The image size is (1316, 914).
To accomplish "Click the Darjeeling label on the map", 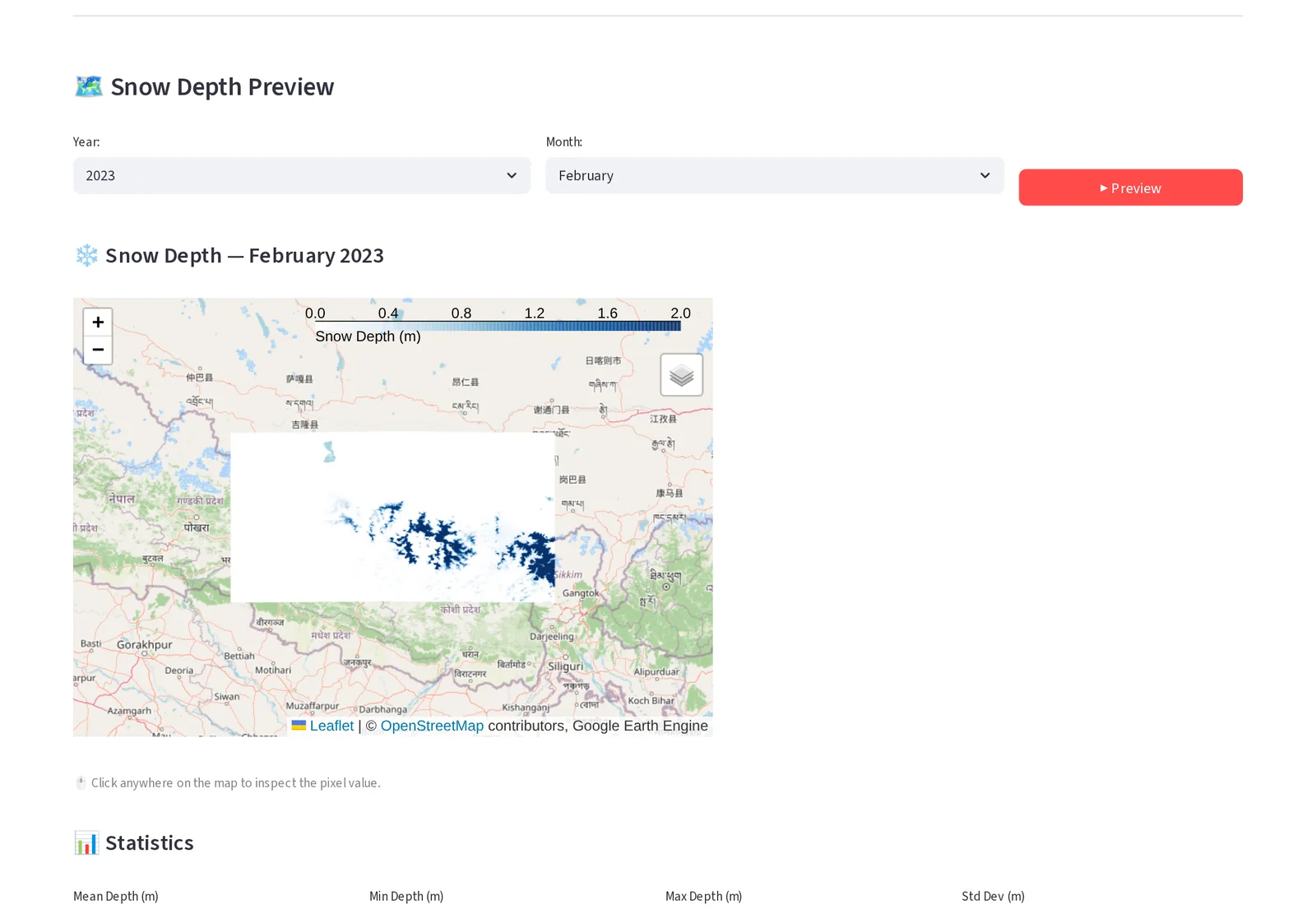I will click(552, 637).
